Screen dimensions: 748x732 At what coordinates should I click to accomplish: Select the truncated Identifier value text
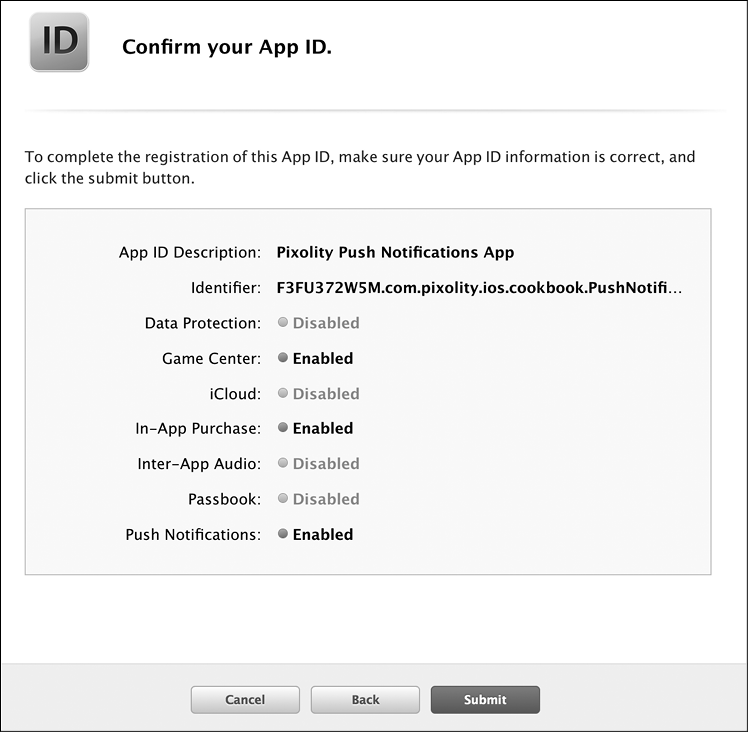coord(479,288)
